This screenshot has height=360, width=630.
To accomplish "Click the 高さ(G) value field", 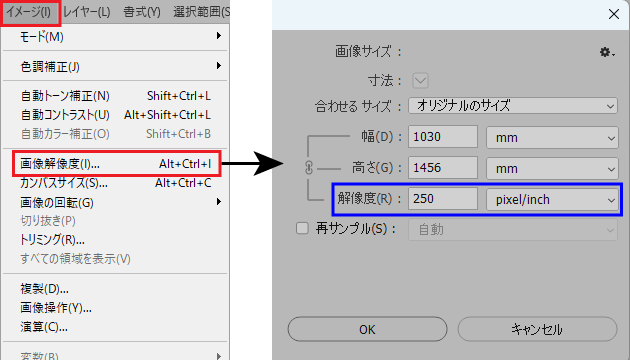I will [443, 168].
